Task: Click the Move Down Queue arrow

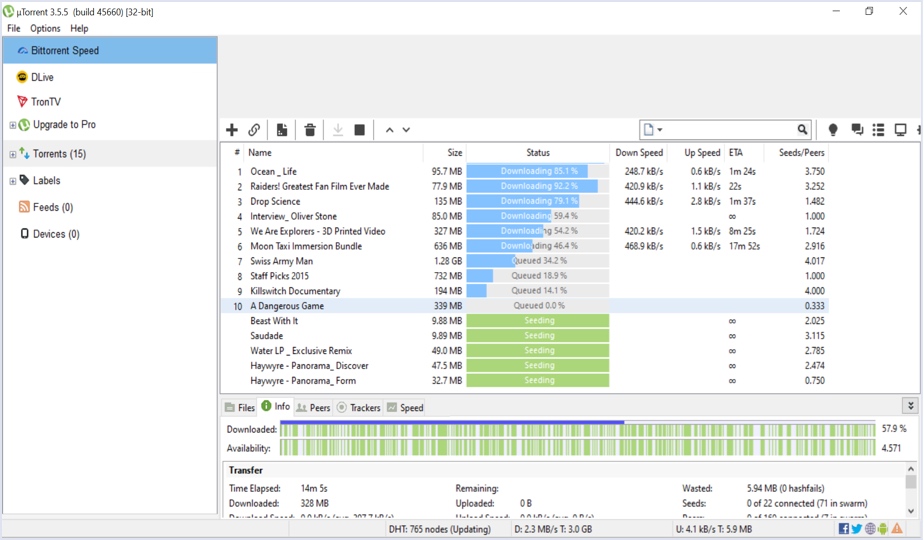Action: [x=406, y=130]
